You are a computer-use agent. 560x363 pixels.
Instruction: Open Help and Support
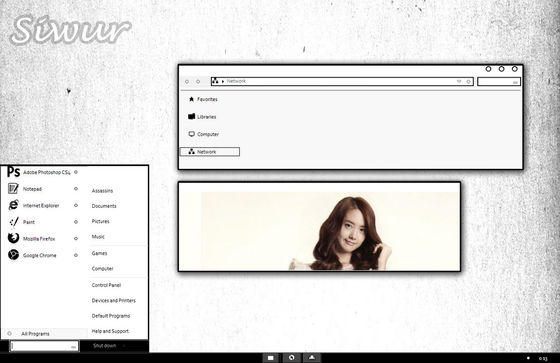pyautogui.click(x=110, y=331)
